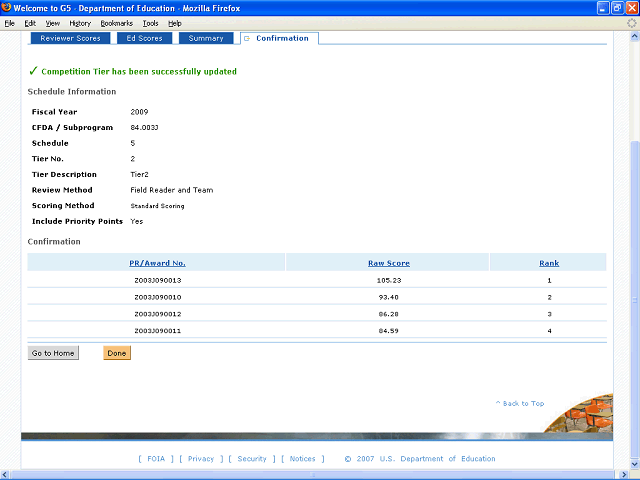Open the Notices footer link
Image resolution: width=640 pixels, height=480 pixels.
click(302, 459)
